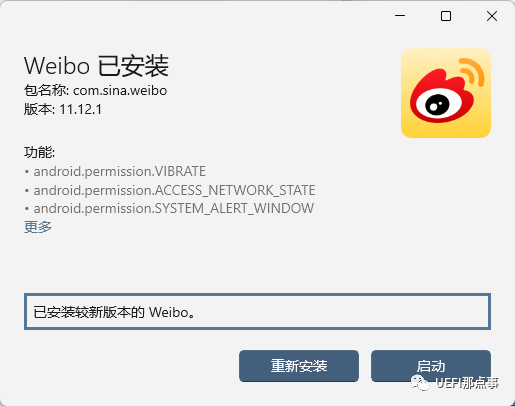
Task: Maximize the installer window
Action: click(x=446, y=16)
